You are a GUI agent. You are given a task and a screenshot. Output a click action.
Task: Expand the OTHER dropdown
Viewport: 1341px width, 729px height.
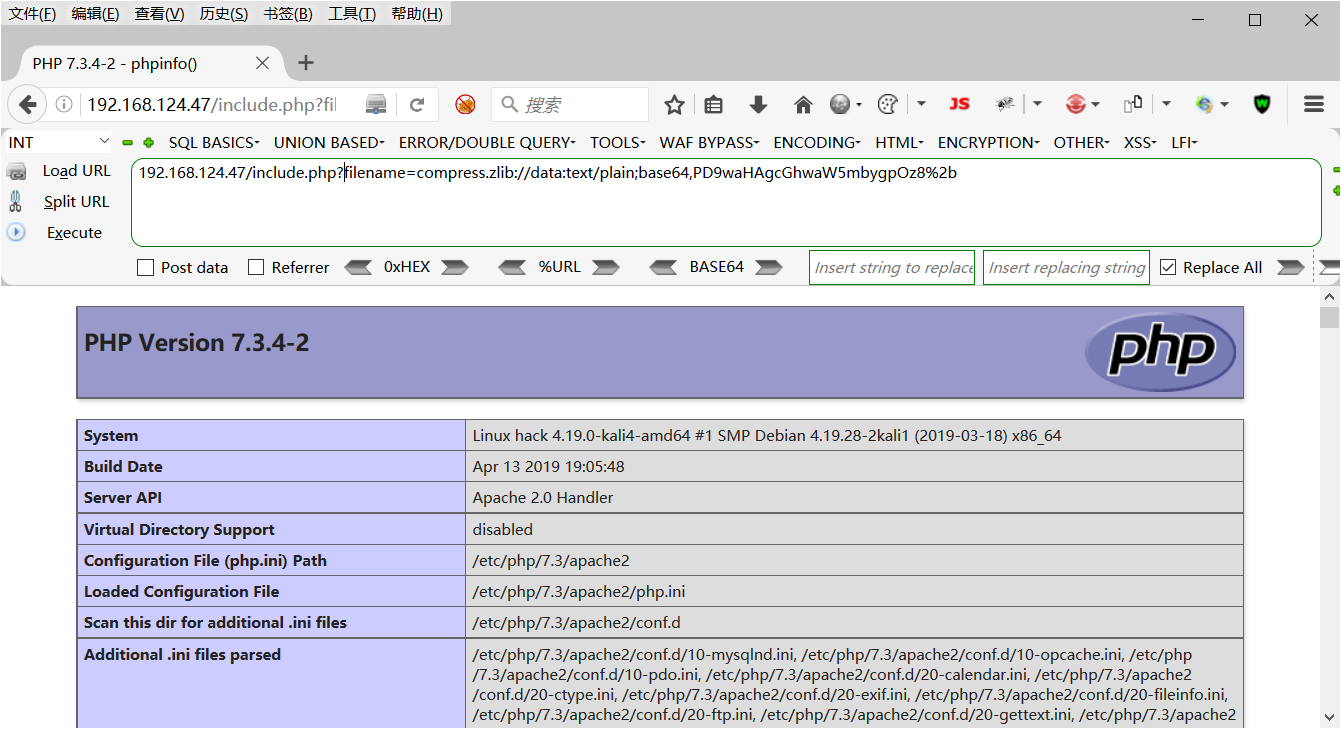1082,143
